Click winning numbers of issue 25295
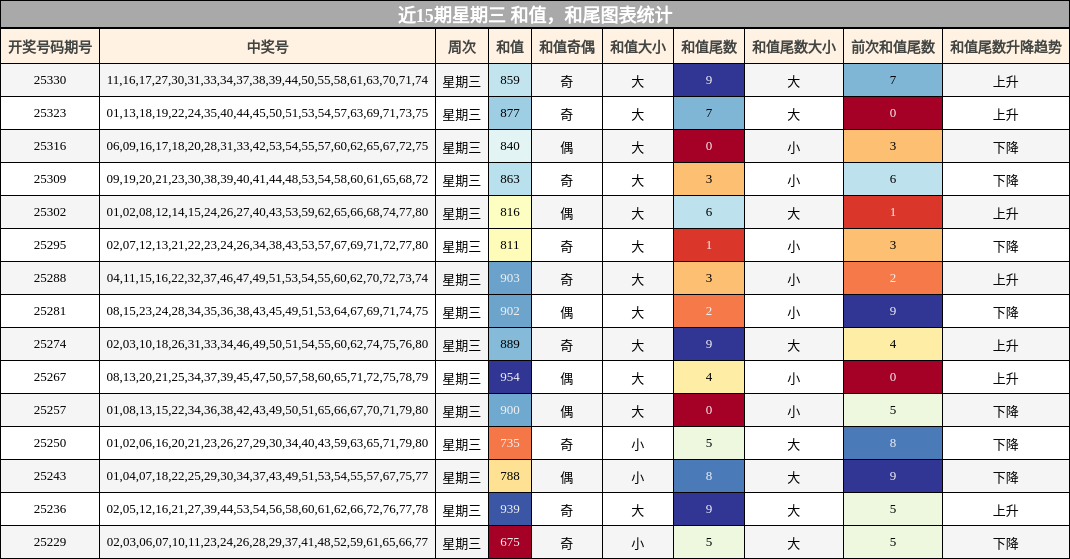Viewport: 1070px width, 559px height. pos(268,245)
